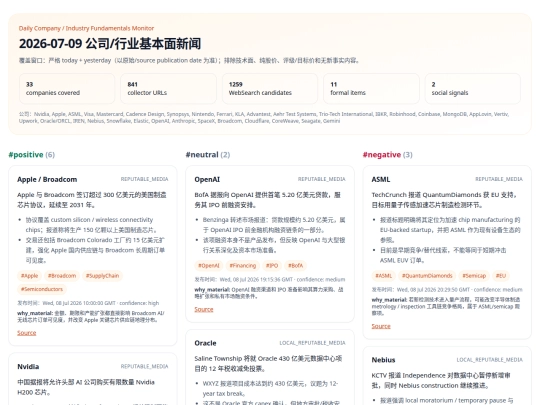Click the #SupplyChain tag
Viewport: 540px width, 405px height.
tap(102, 276)
